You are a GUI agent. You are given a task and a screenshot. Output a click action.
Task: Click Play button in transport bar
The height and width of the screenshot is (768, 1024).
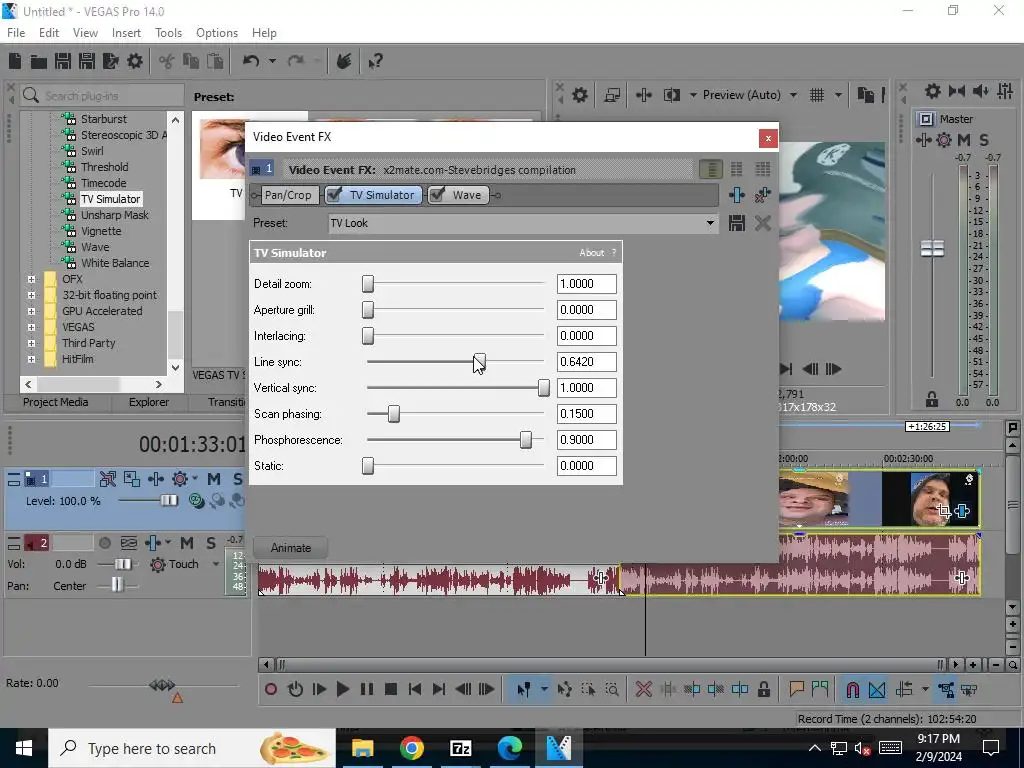coord(342,689)
